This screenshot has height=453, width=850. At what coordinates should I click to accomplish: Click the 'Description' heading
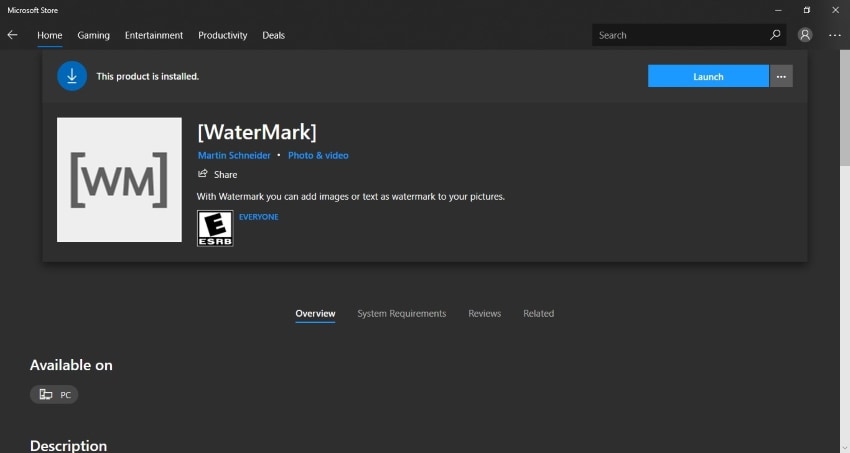pos(68,446)
